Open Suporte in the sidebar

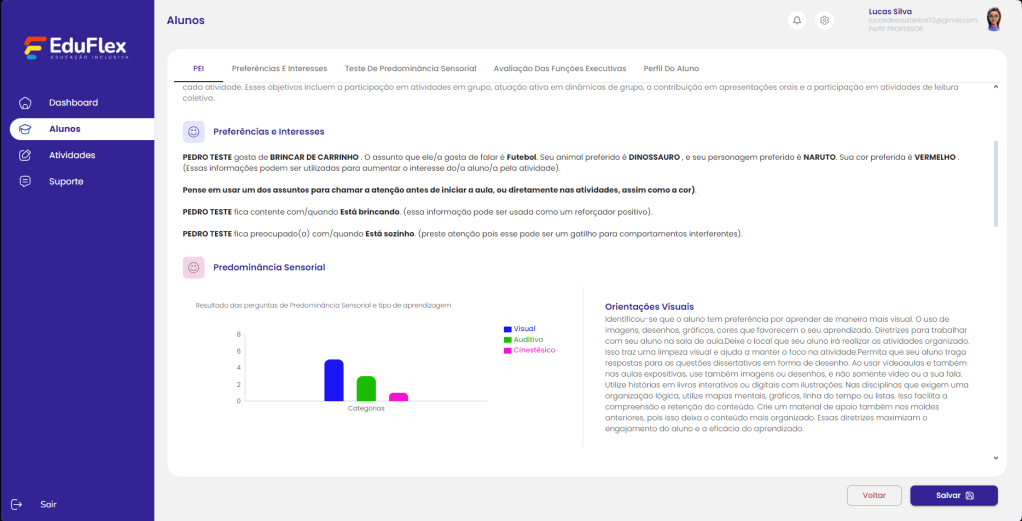click(x=66, y=181)
